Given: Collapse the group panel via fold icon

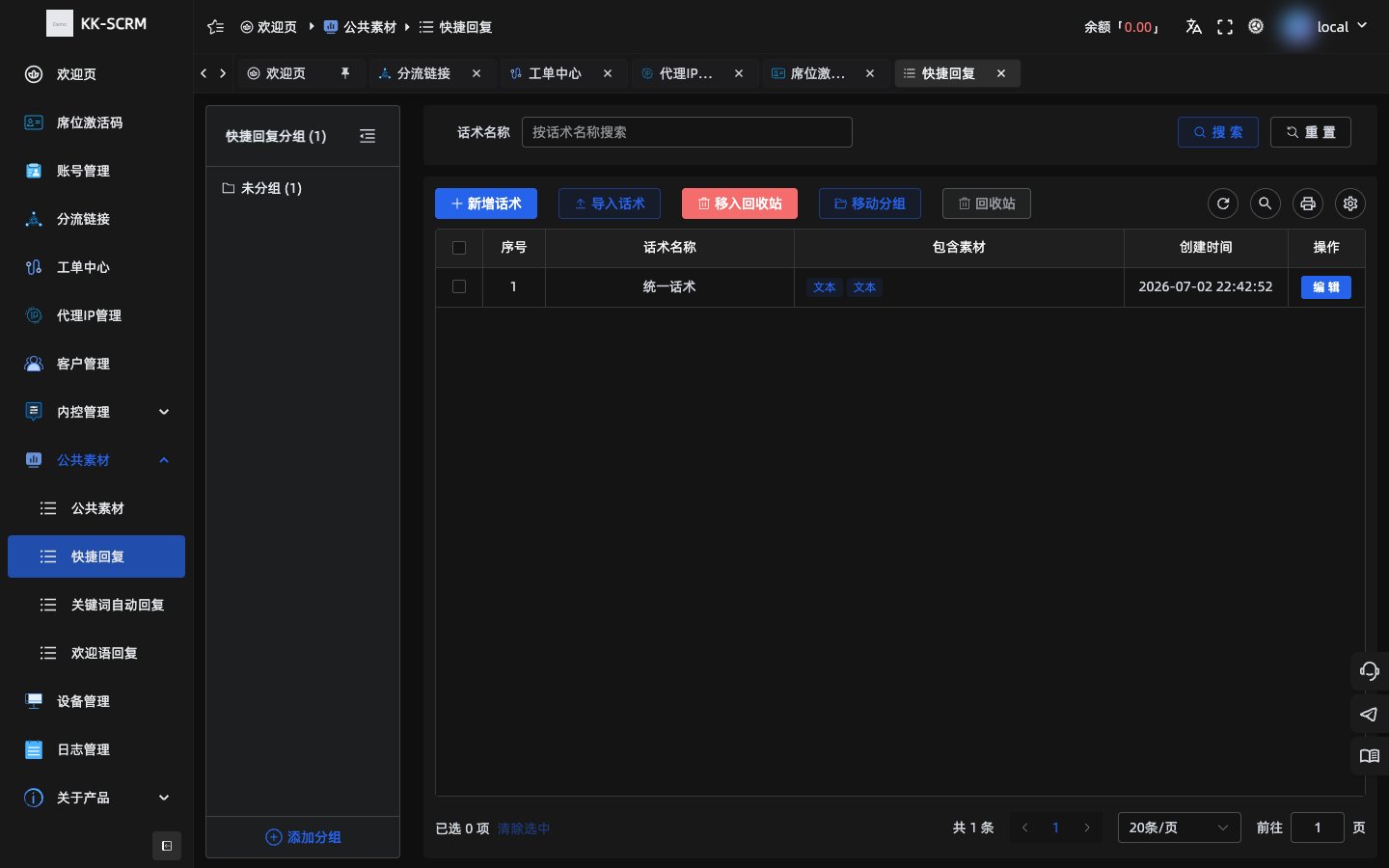Looking at the screenshot, I should pos(368,136).
